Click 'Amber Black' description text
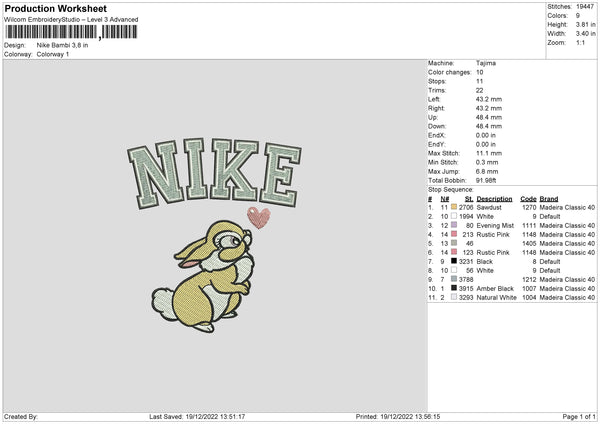The image size is (600, 424). pos(495,289)
